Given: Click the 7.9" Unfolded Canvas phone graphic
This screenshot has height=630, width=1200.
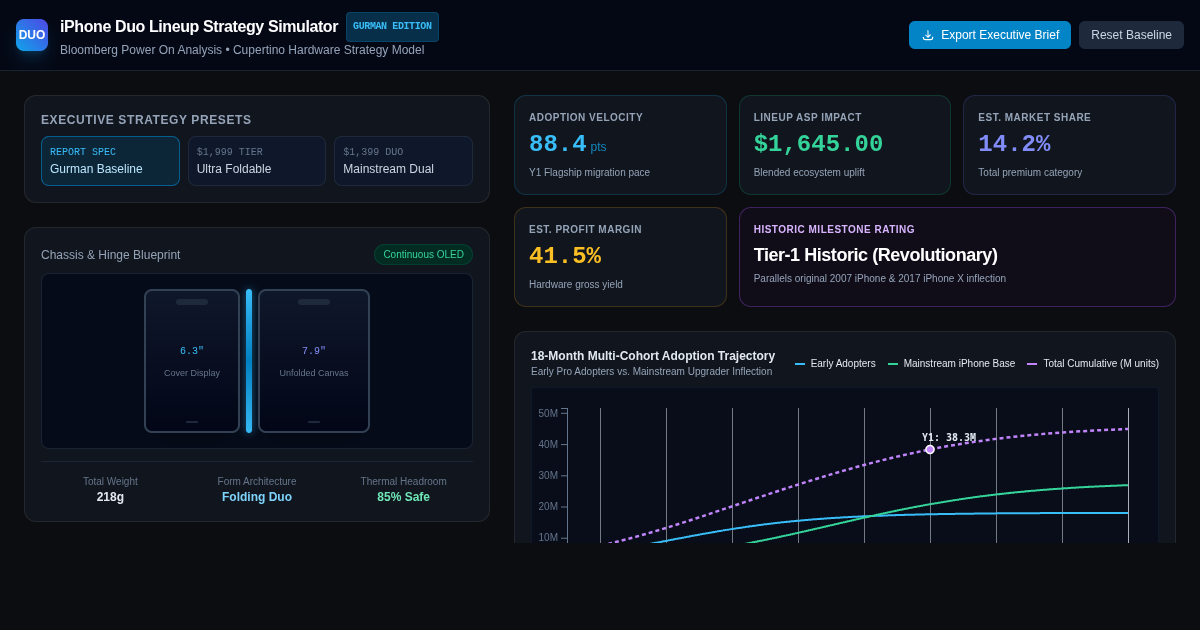Looking at the screenshot, I should [x=314, y=361].
